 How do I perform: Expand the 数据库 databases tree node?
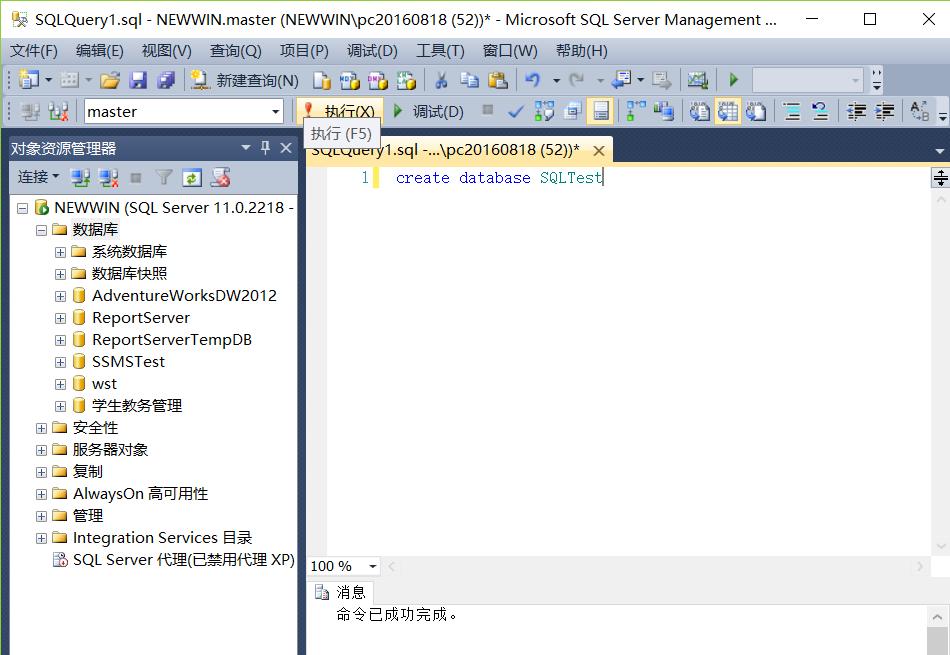click(x=40, y=229)
